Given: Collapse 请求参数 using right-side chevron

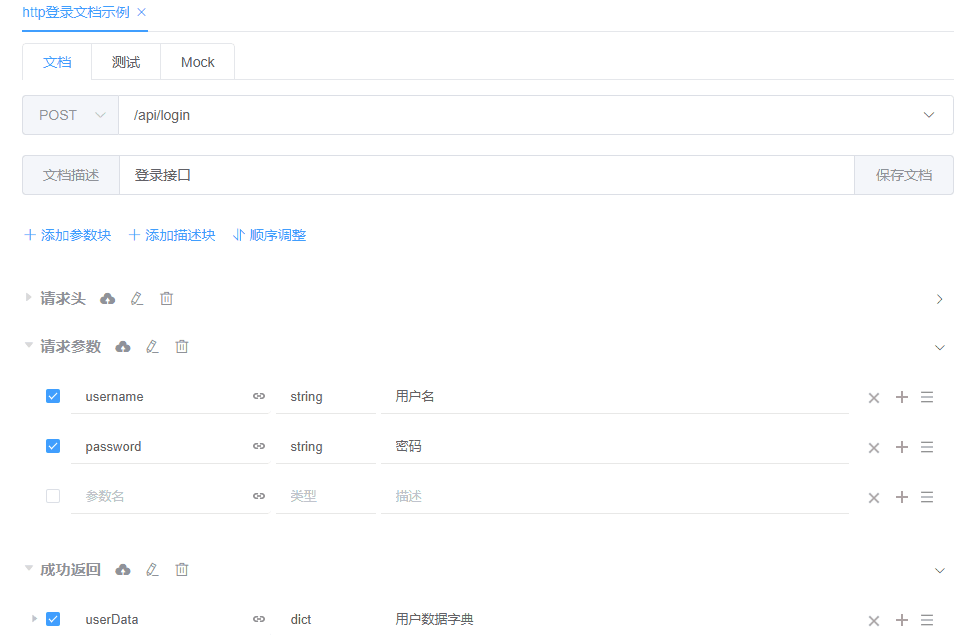Looking at the screenshot, I should click(x=940, y=348).
